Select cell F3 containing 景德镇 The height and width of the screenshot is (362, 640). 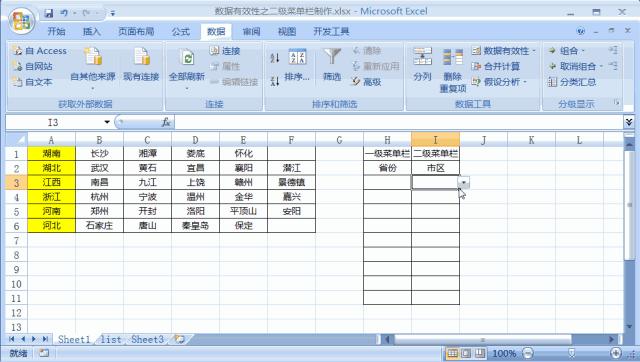click(291, 182)
